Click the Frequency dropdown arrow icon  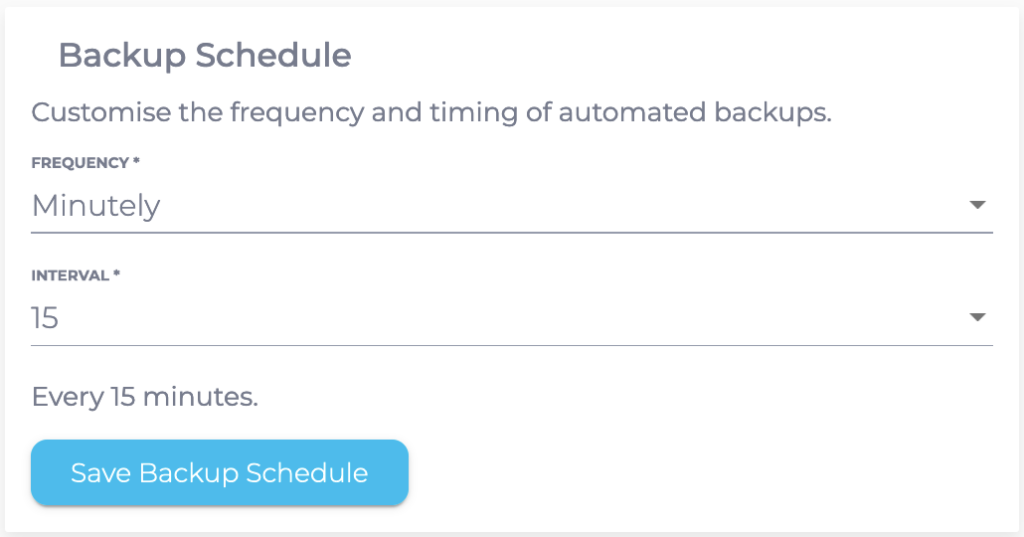click(977, 205)
